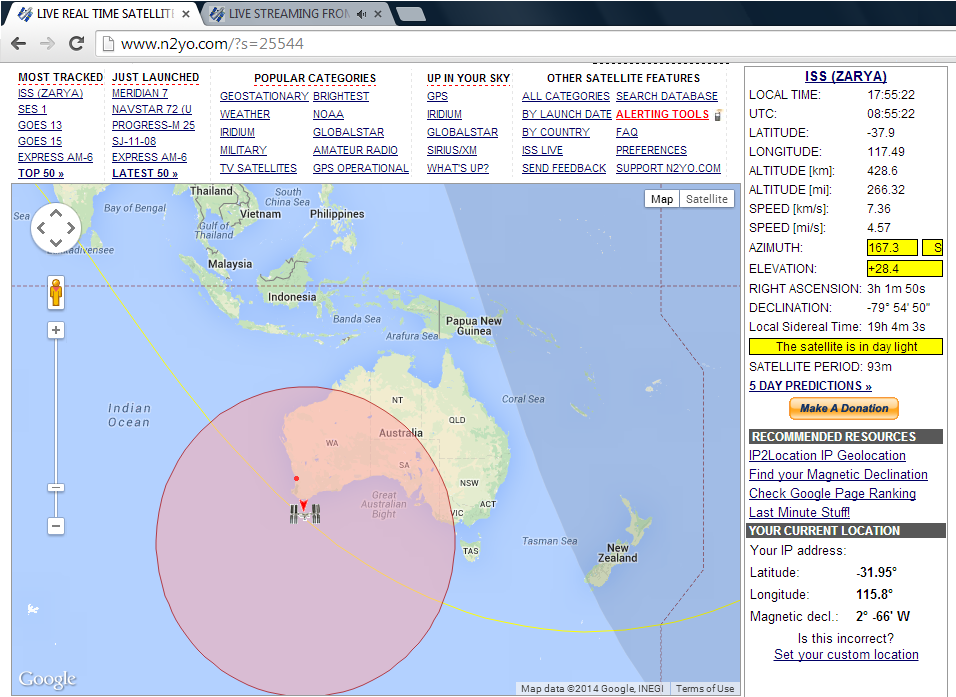This screenshot has width=956, height=697.
Task: Click the audio speaker icon on second tab
Action: pos(361,14)
